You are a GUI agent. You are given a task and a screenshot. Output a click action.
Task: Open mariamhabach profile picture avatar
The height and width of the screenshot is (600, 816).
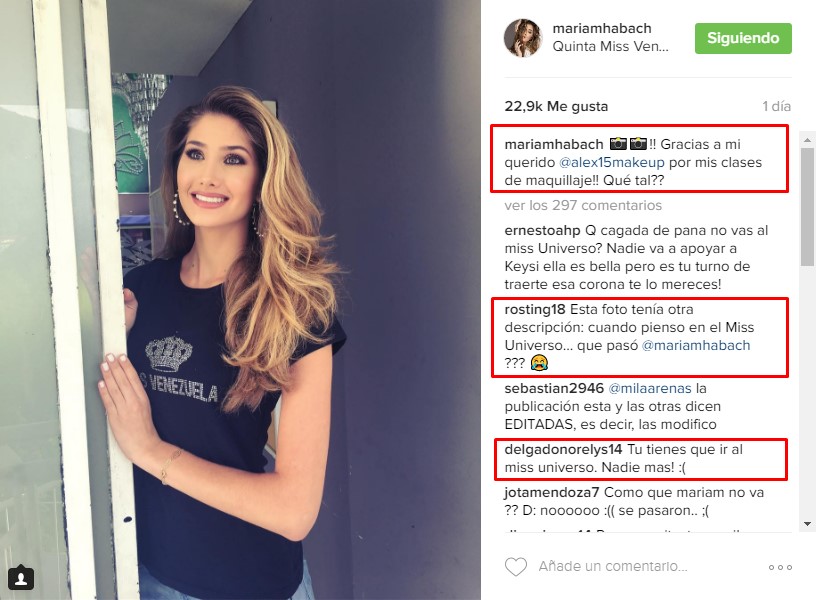(523, 37)
